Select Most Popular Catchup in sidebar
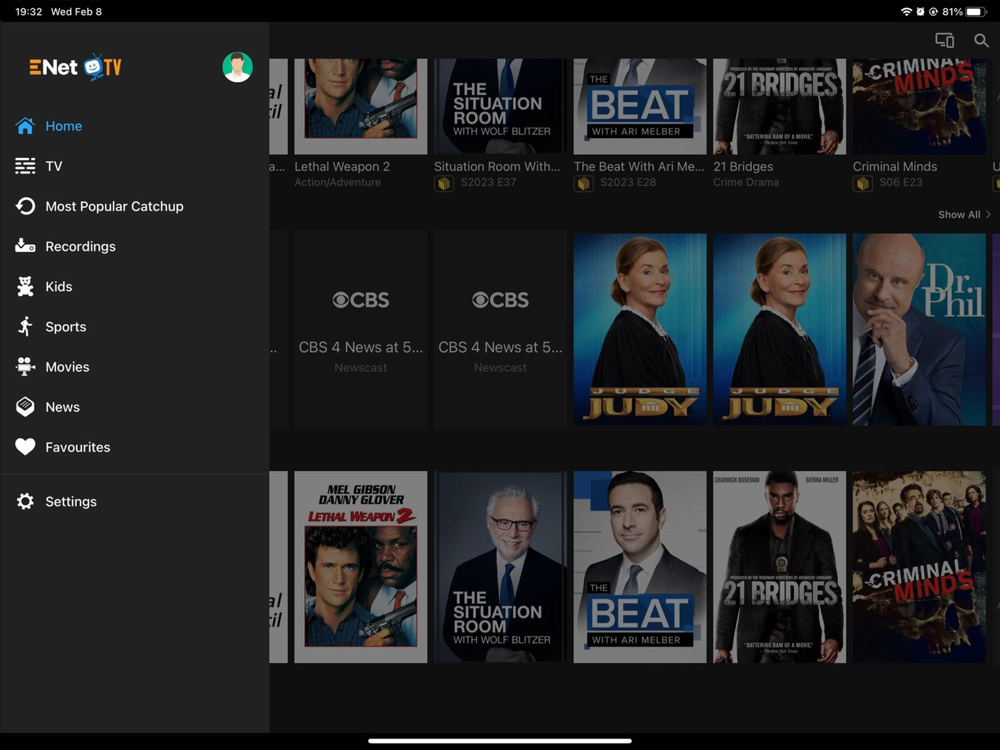 [x=135, y=207]
